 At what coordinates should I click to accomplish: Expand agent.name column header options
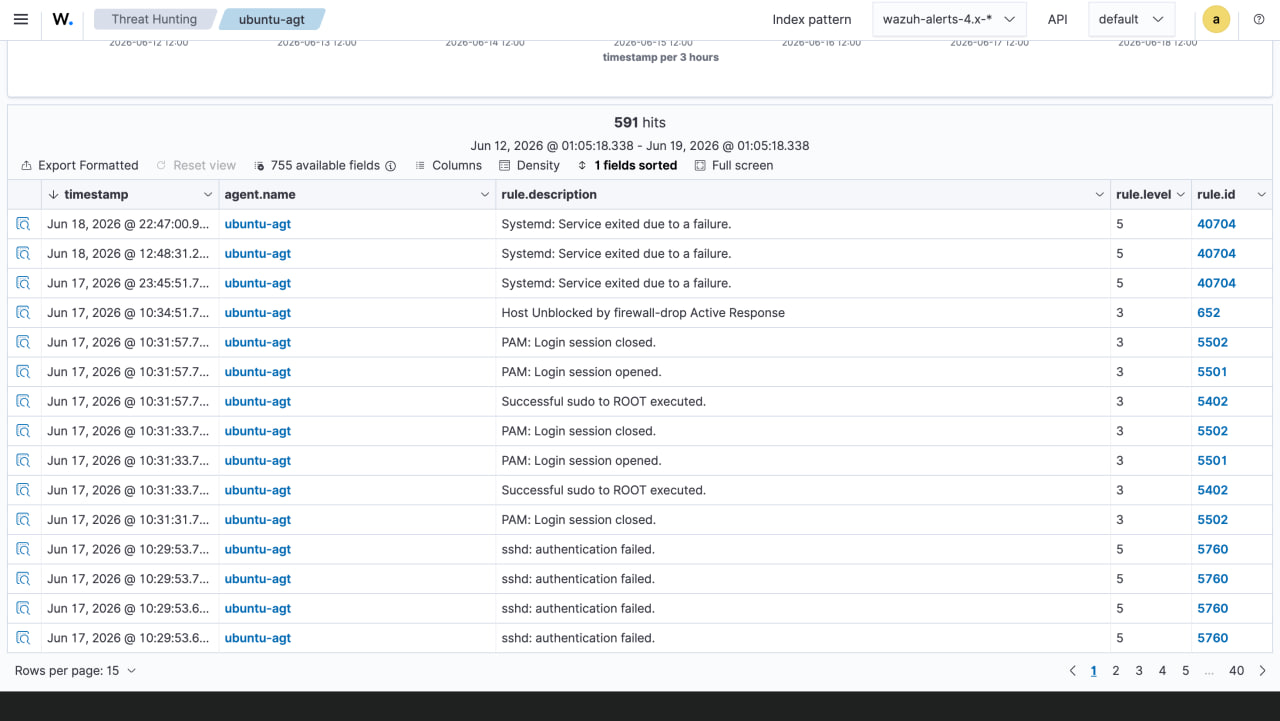[484, 195]
